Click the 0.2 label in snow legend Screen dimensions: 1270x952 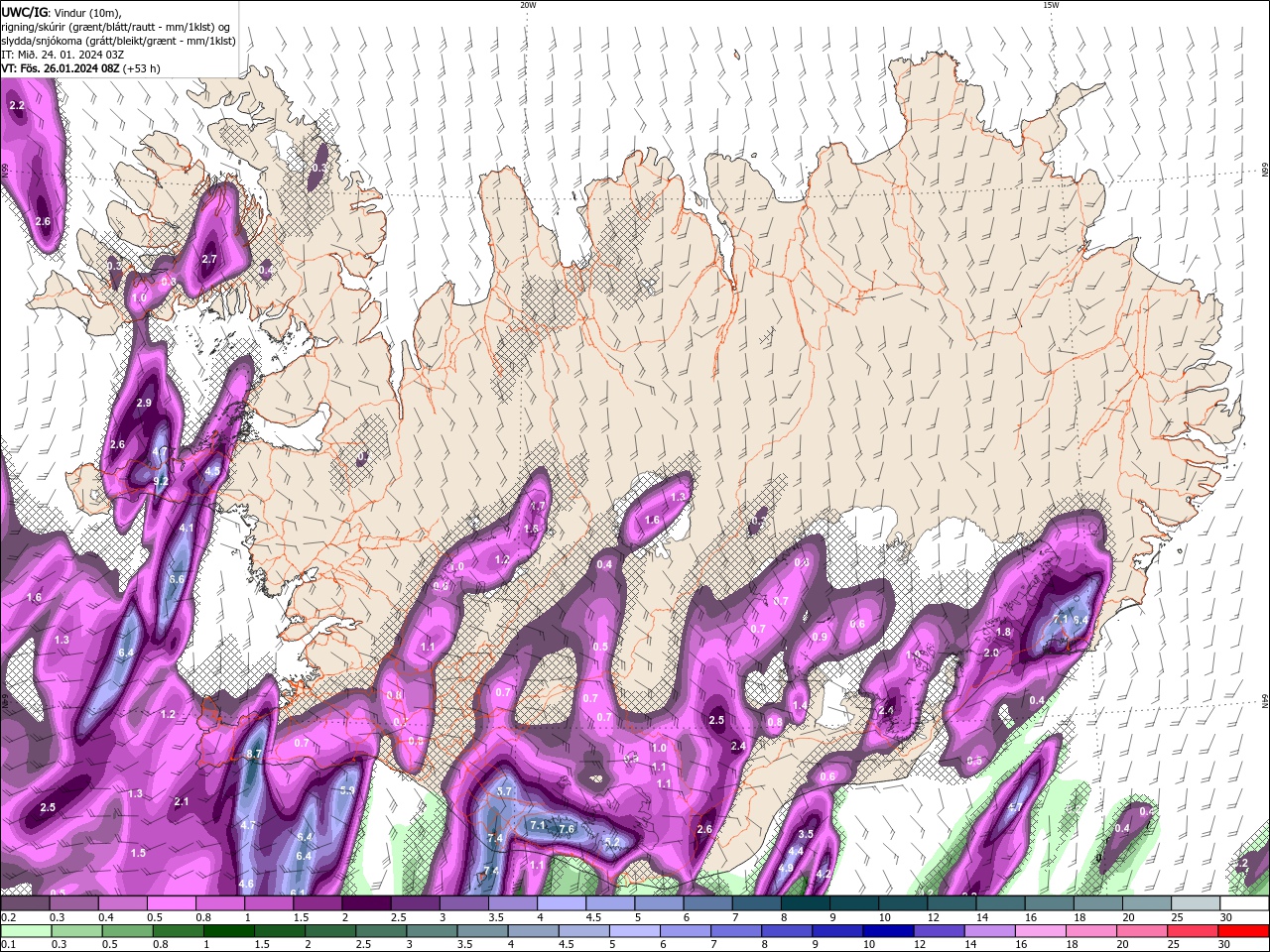coord(8,917)
